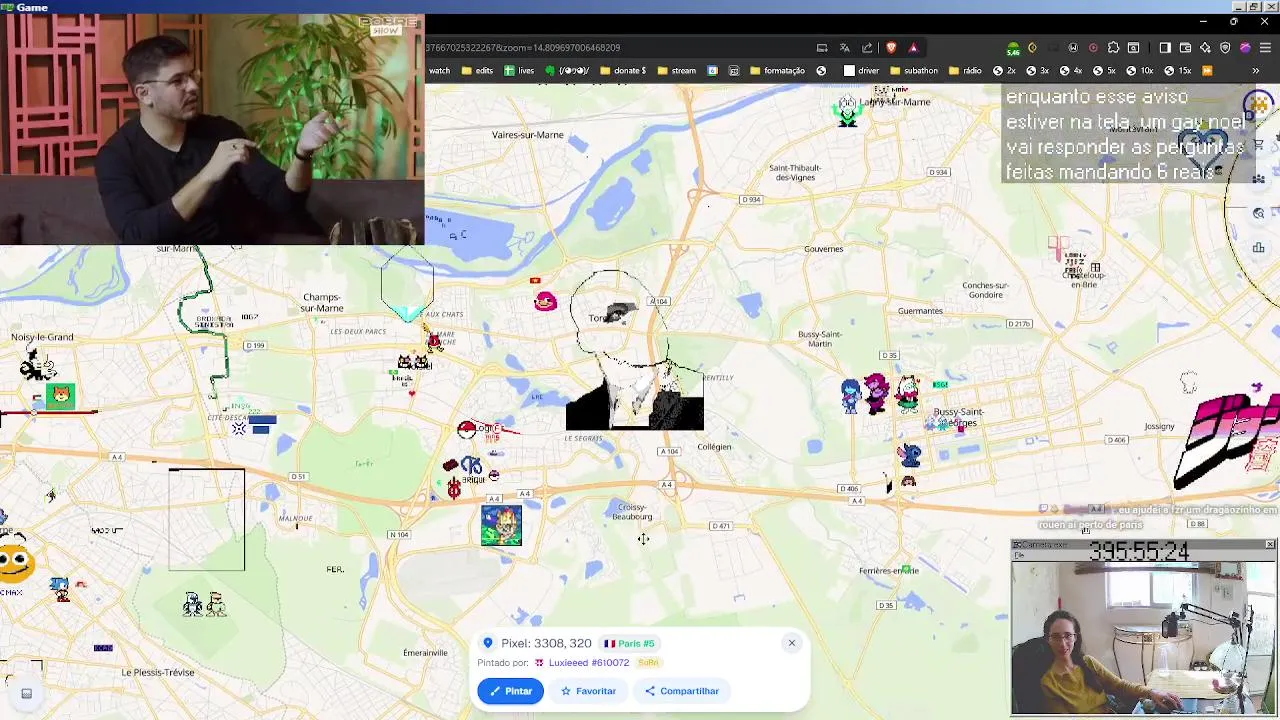Click the Brave VPN shield icon
Viewport: 1280px width, 720px height.
pos(1225,47)
